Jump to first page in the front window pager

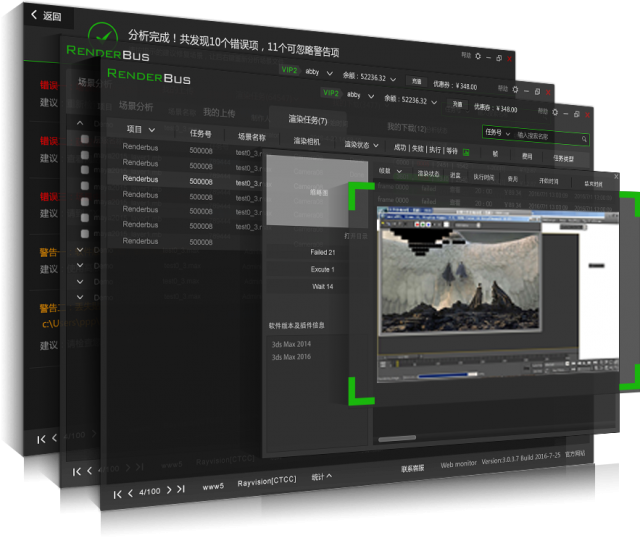(117, 495)
